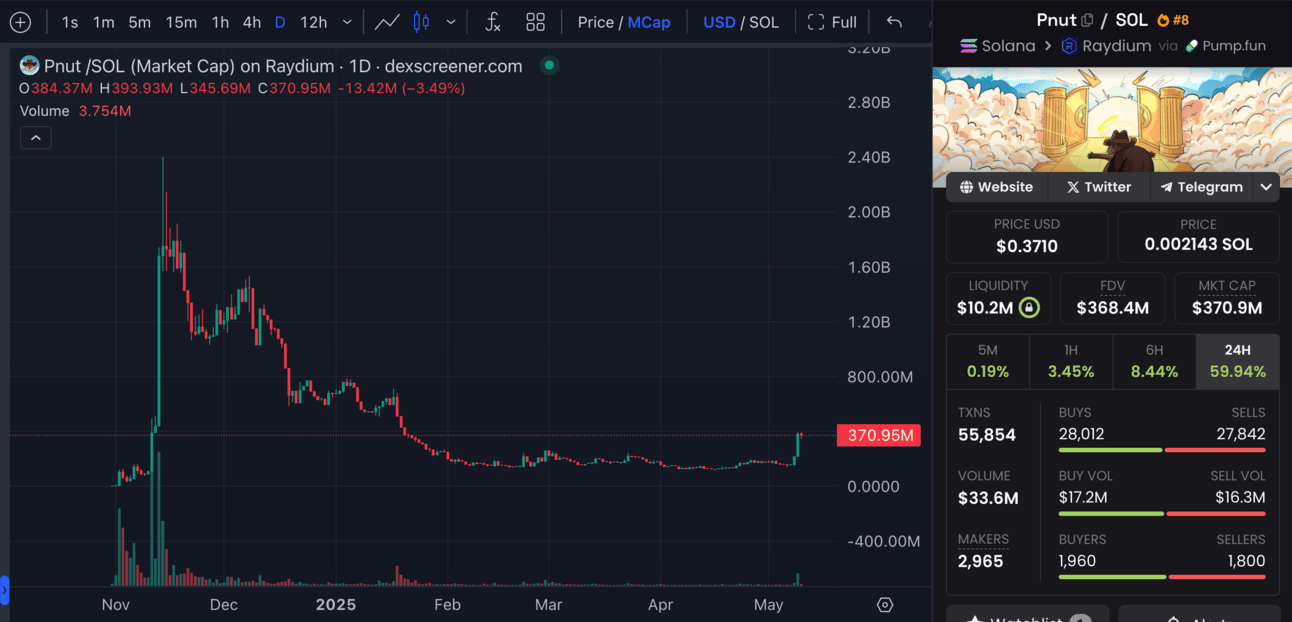
Task: Click the Pump.fun link
Action: pos(1225,46)
